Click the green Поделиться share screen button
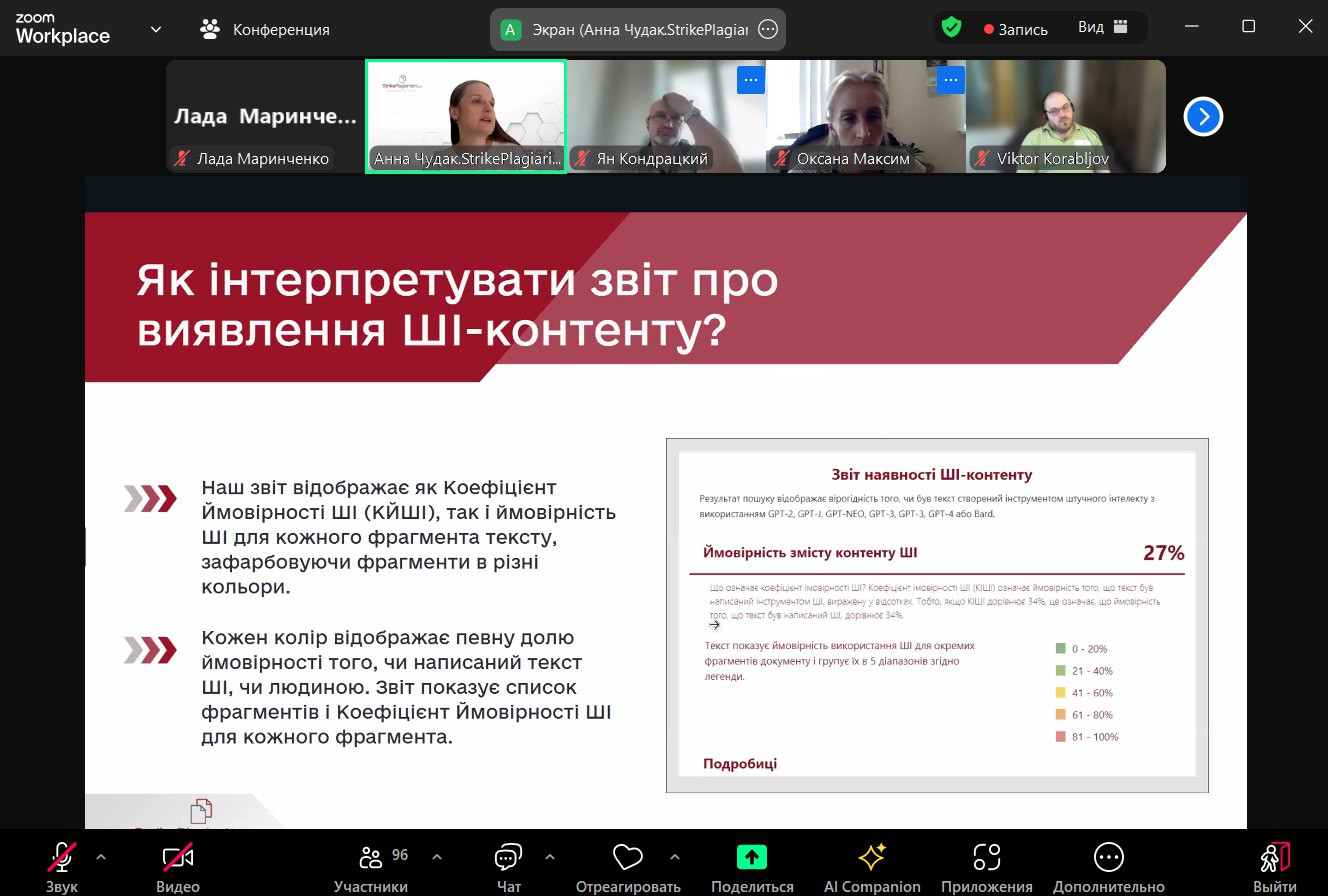Image resolution: width=1328 pixels, height=896 pixels. point(752,866)
